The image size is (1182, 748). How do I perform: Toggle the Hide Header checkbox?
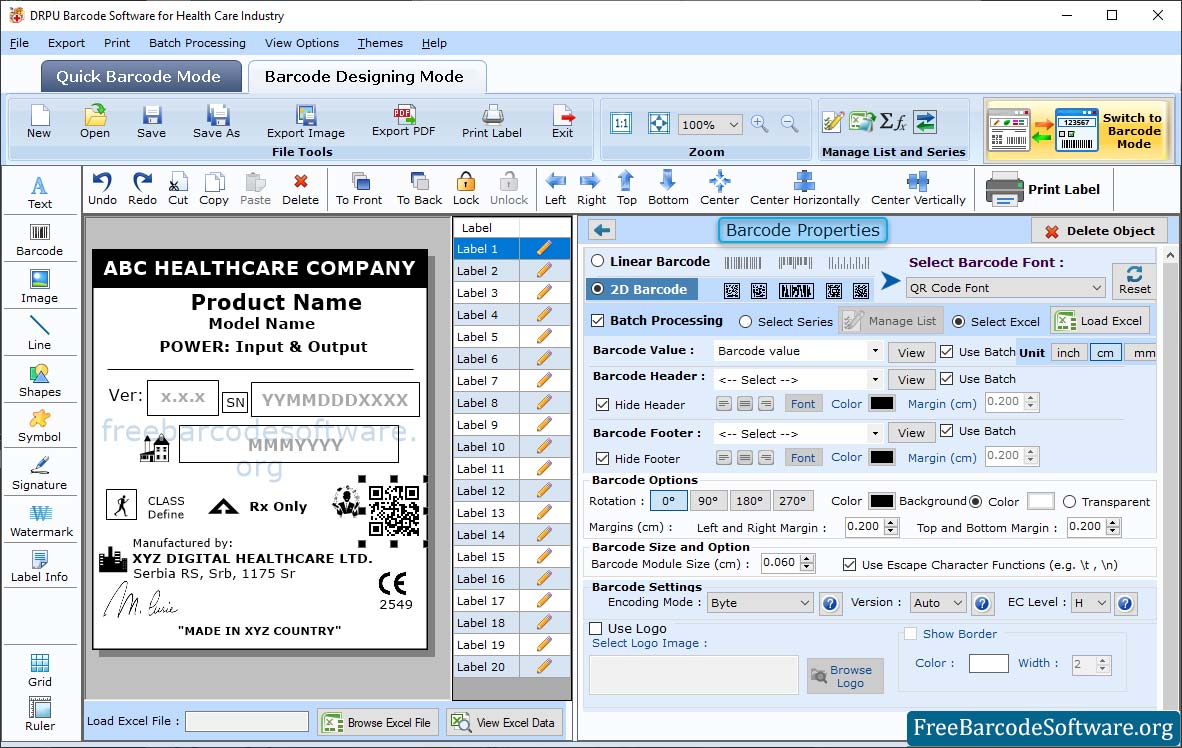coord(602,404)
